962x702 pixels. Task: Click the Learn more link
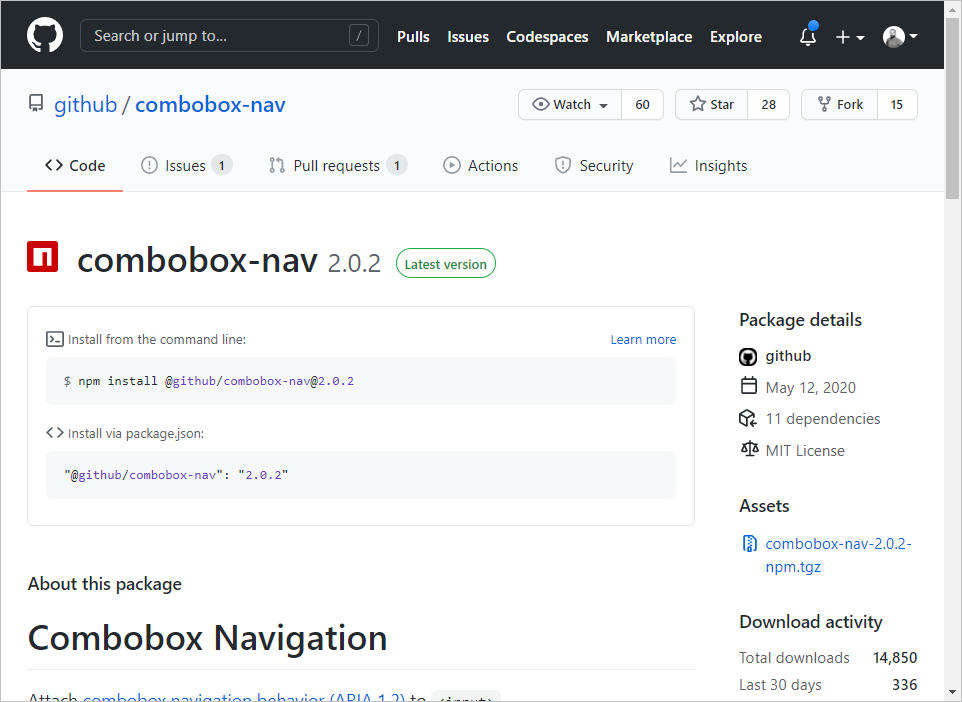coord(643,339)
